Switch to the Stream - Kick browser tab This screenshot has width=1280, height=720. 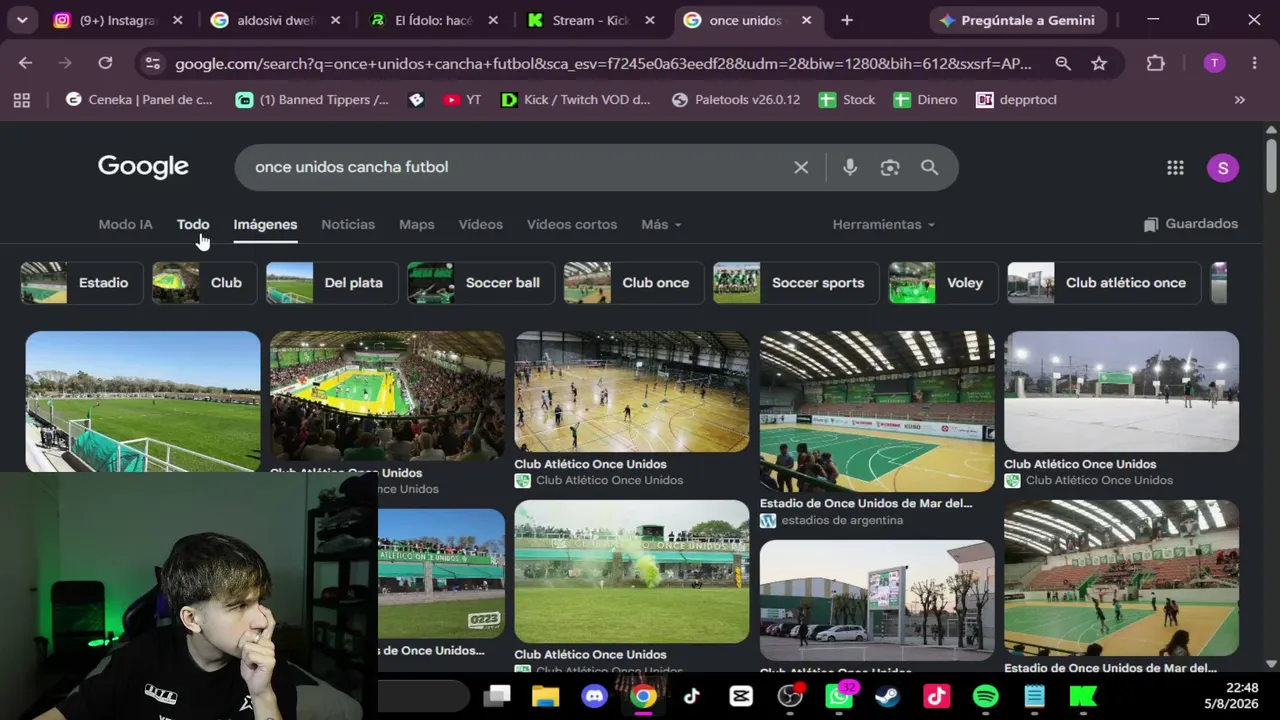(x=591, y=20)
